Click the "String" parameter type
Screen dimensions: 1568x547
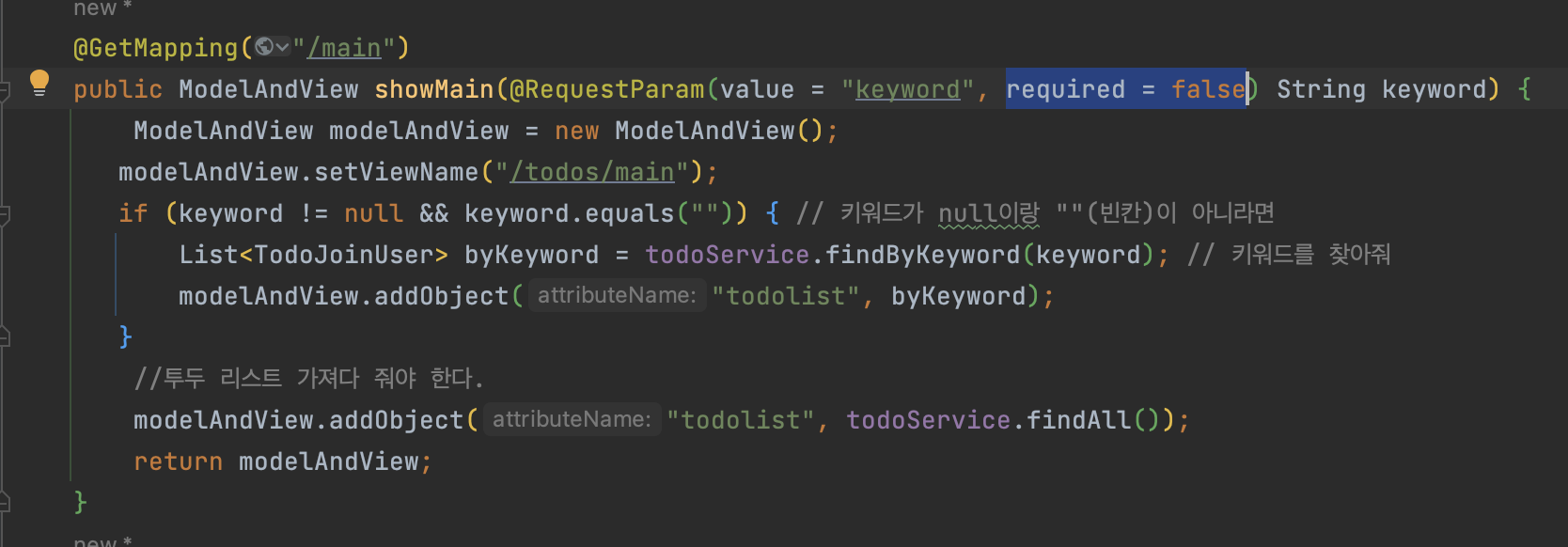click(x=1322, y=89)
